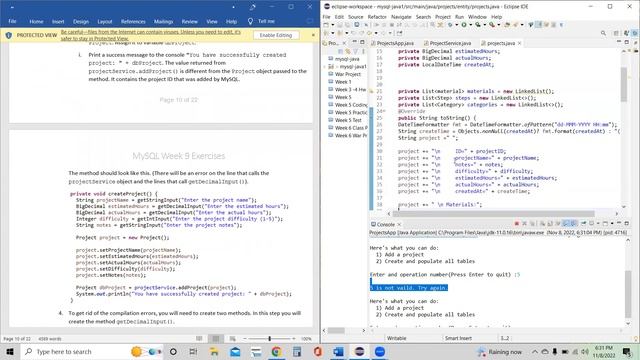Screen dimensions: 640x360
Task: Open Word References tab
Action: (133, 21)
